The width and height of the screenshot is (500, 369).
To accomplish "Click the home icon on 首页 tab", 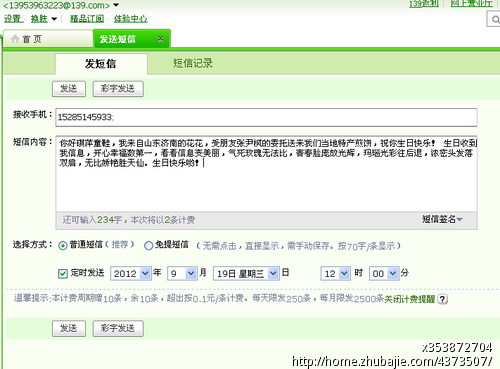I will [x=15, y=39].
